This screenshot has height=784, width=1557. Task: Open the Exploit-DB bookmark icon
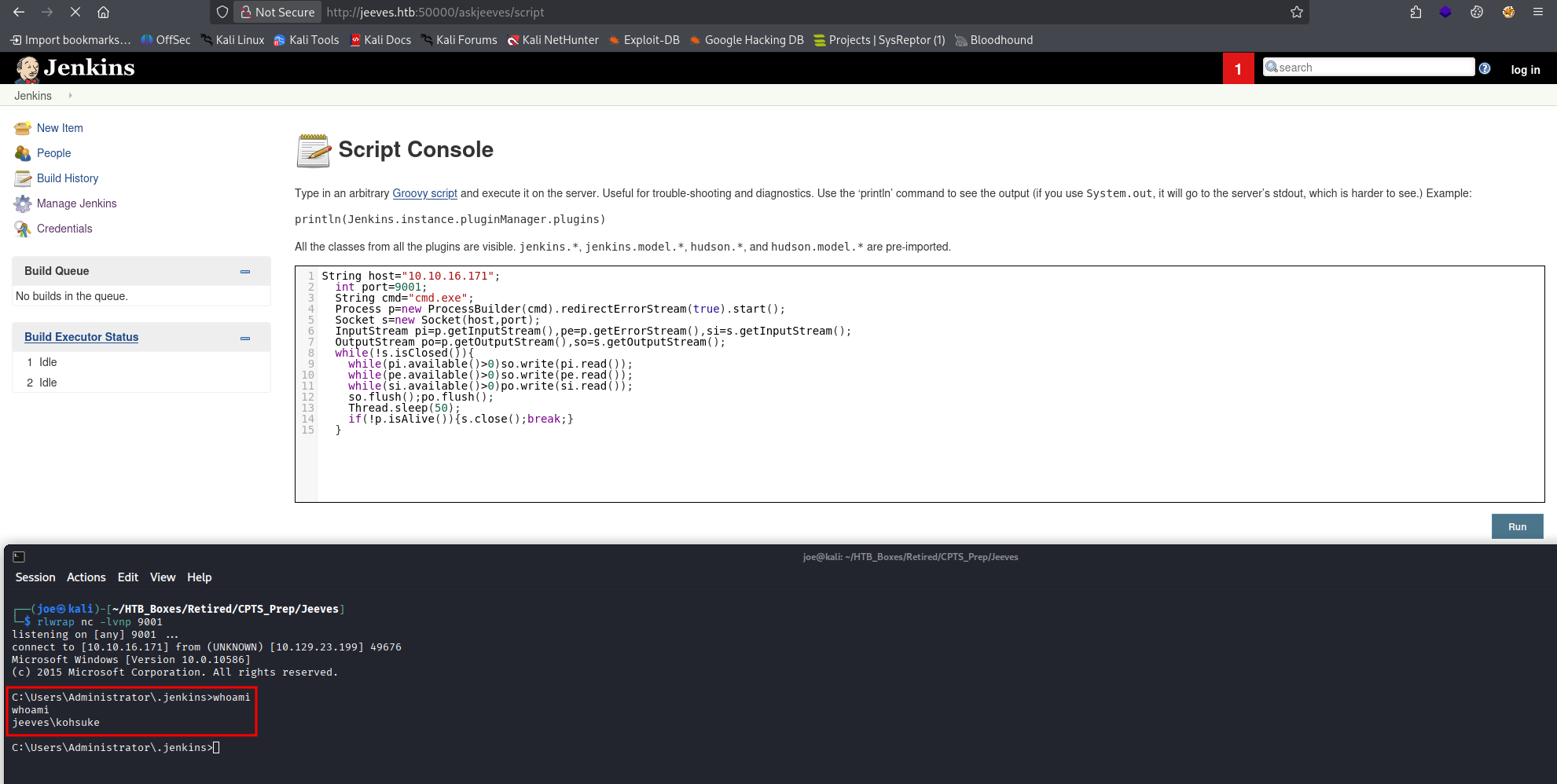coord(614,40)
